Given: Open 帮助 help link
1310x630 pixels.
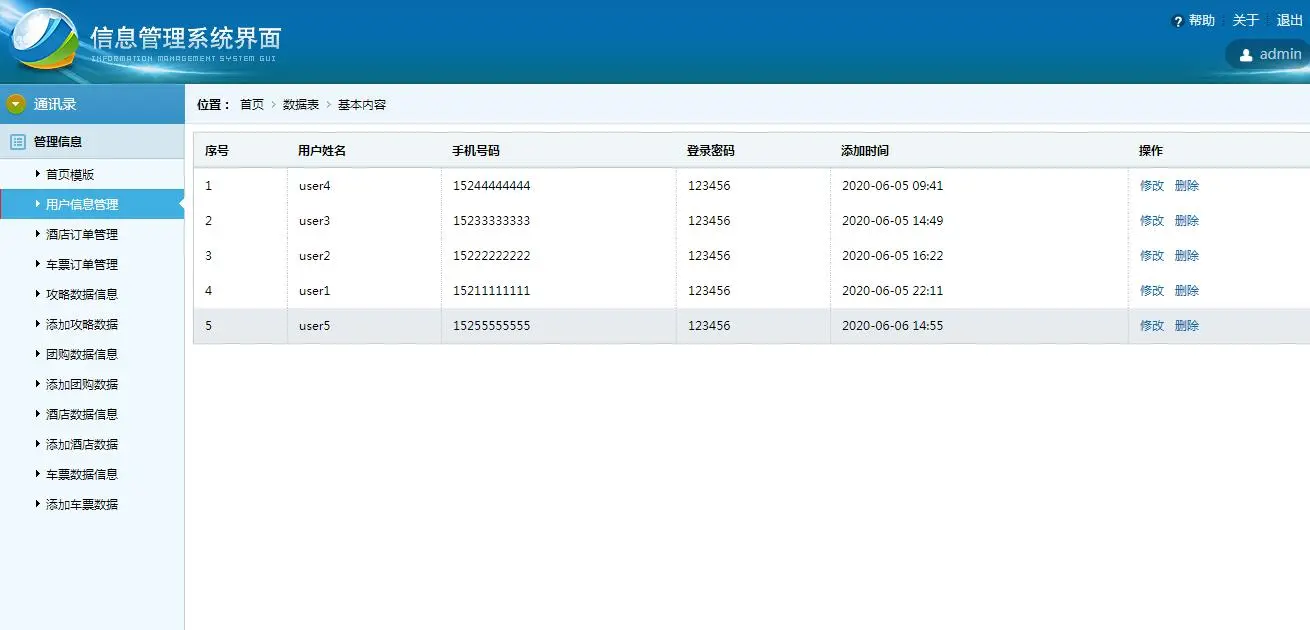Looking at the screenshot, I should click(x=1201, y=21).
